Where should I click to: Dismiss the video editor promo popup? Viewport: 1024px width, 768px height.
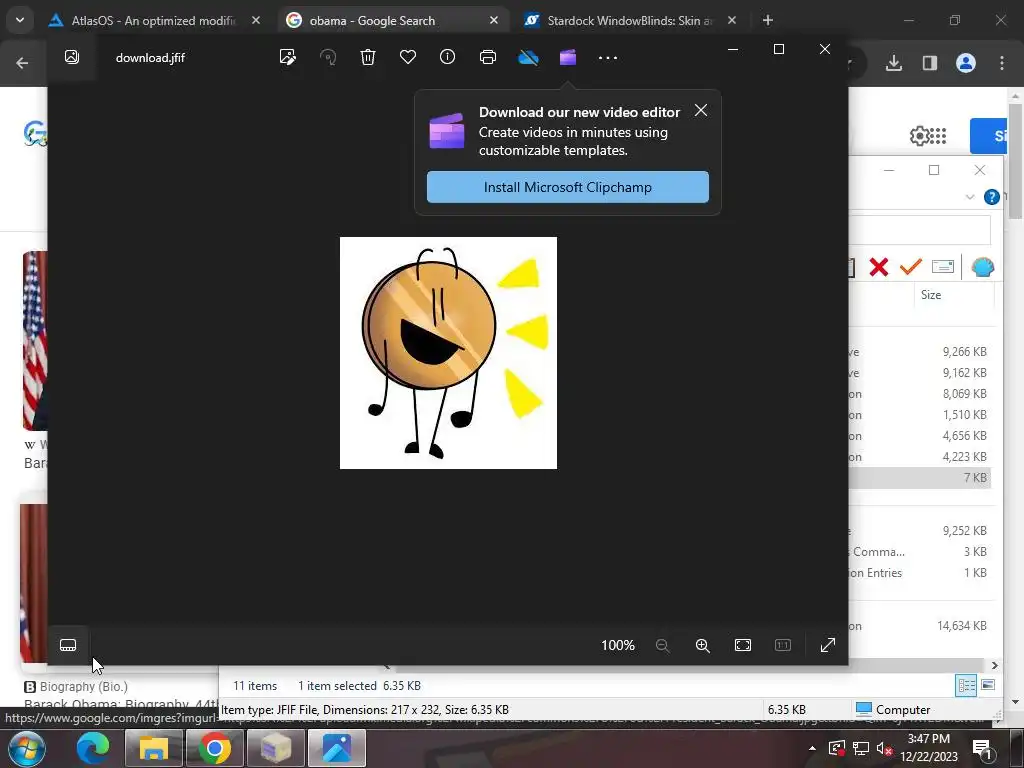tap(701, 110)
